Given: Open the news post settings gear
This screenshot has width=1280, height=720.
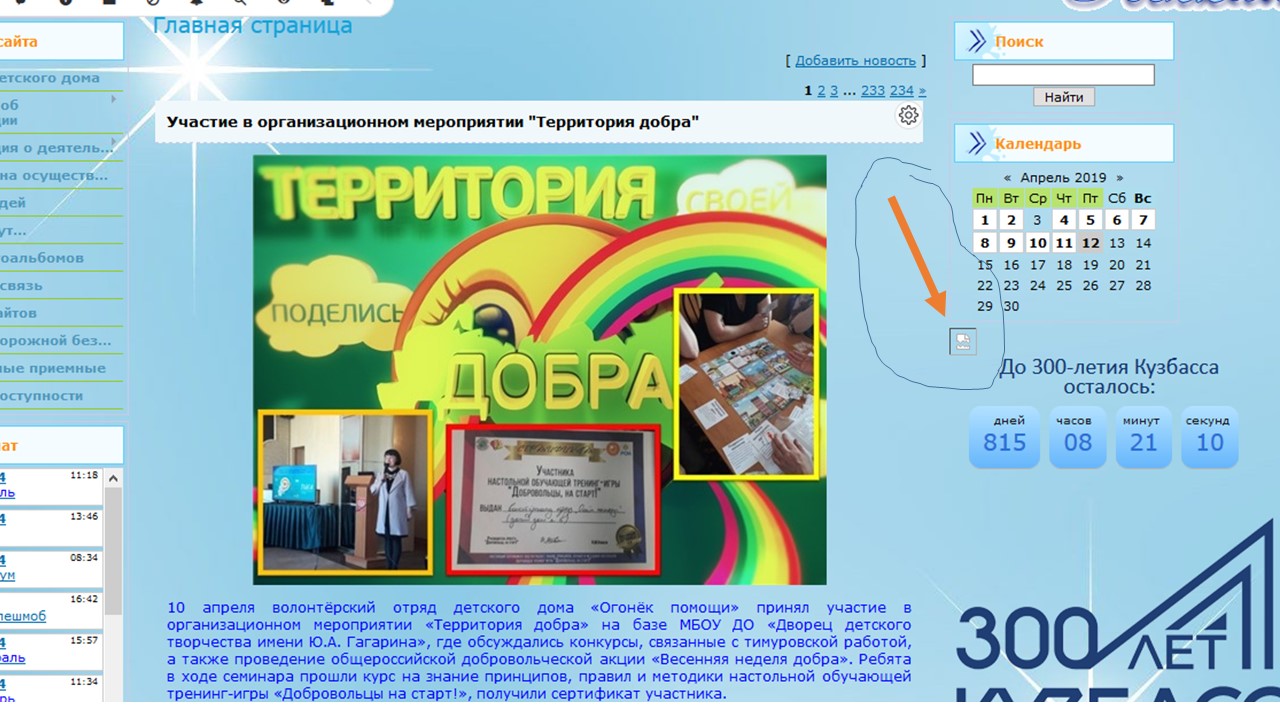Looking at the screenshot, I should coord(908,115).
